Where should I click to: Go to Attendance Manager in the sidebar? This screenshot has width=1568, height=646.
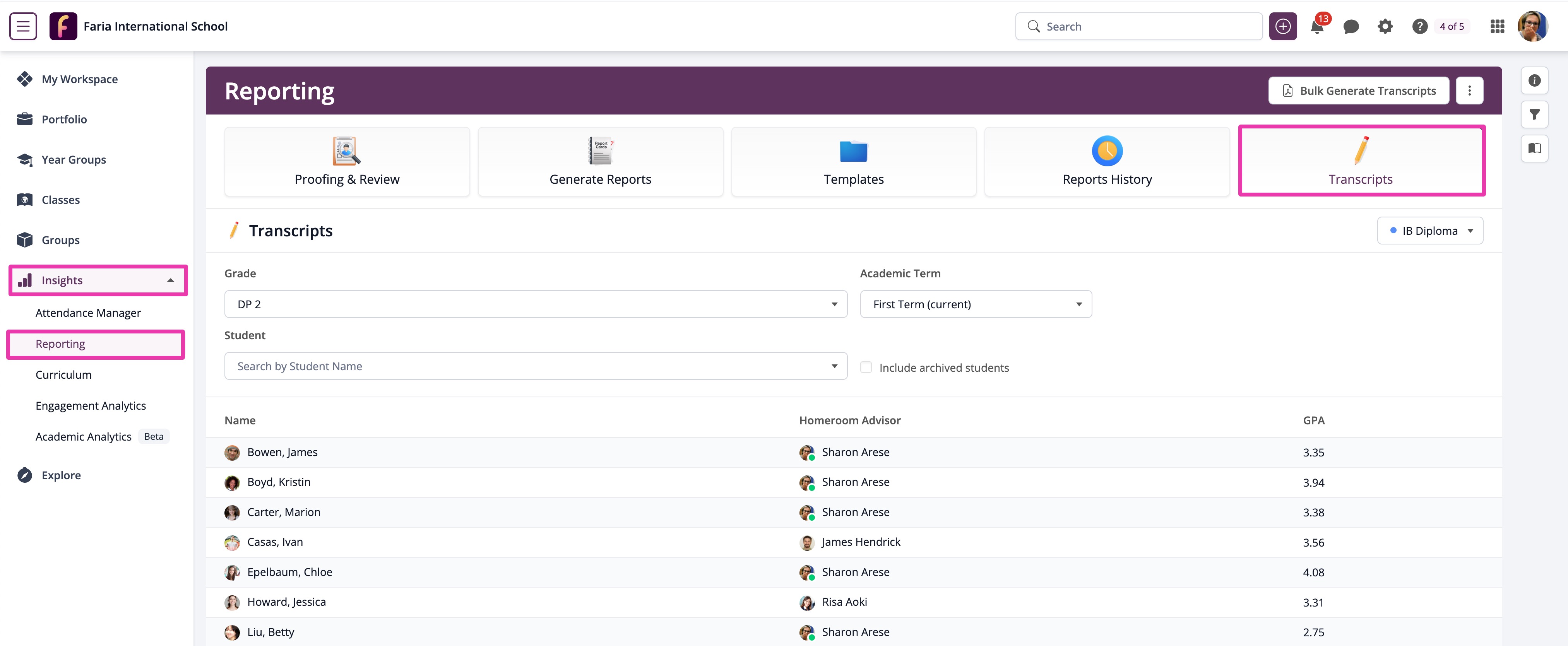[x=88, y=313]
